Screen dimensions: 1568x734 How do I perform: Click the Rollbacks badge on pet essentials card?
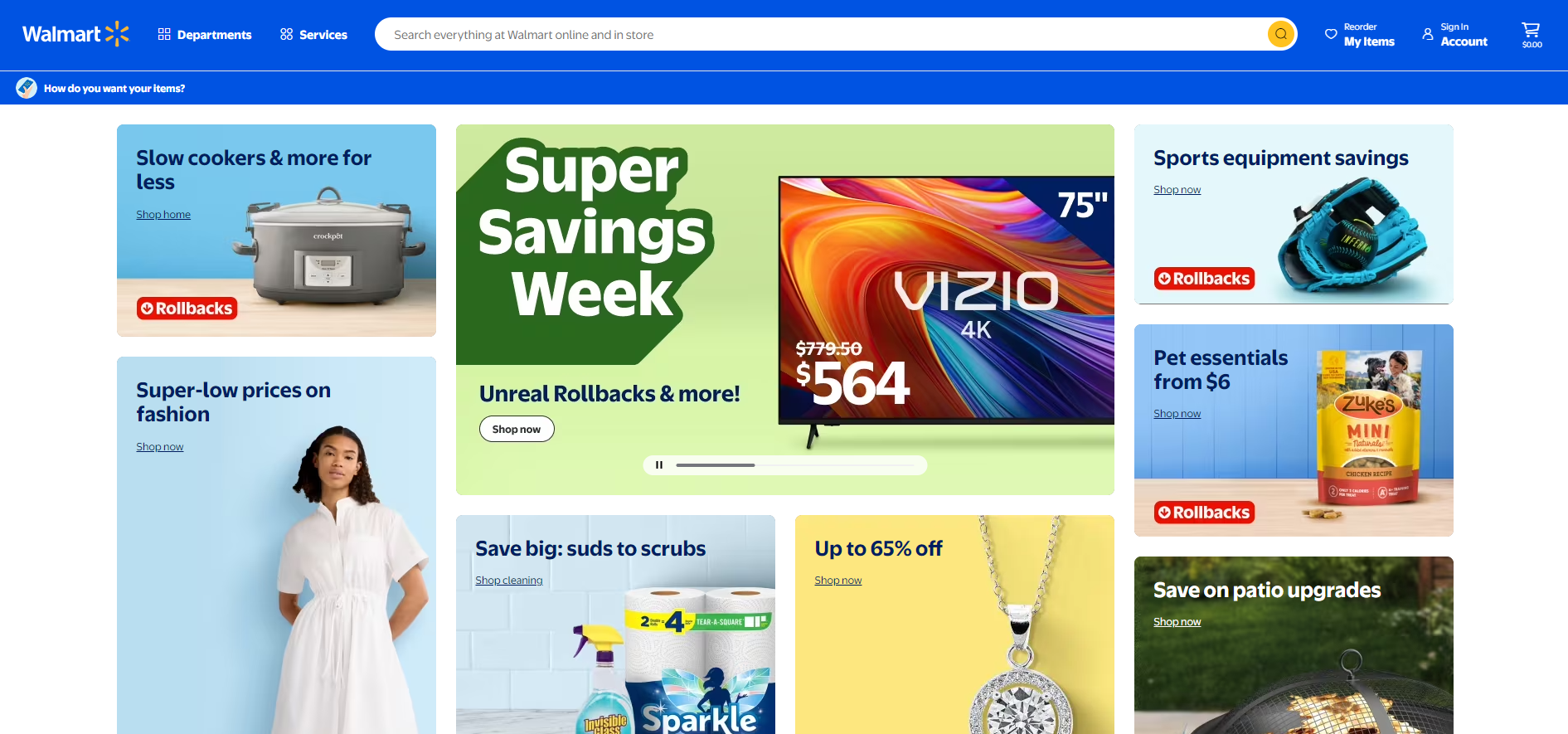(1204, 513)
